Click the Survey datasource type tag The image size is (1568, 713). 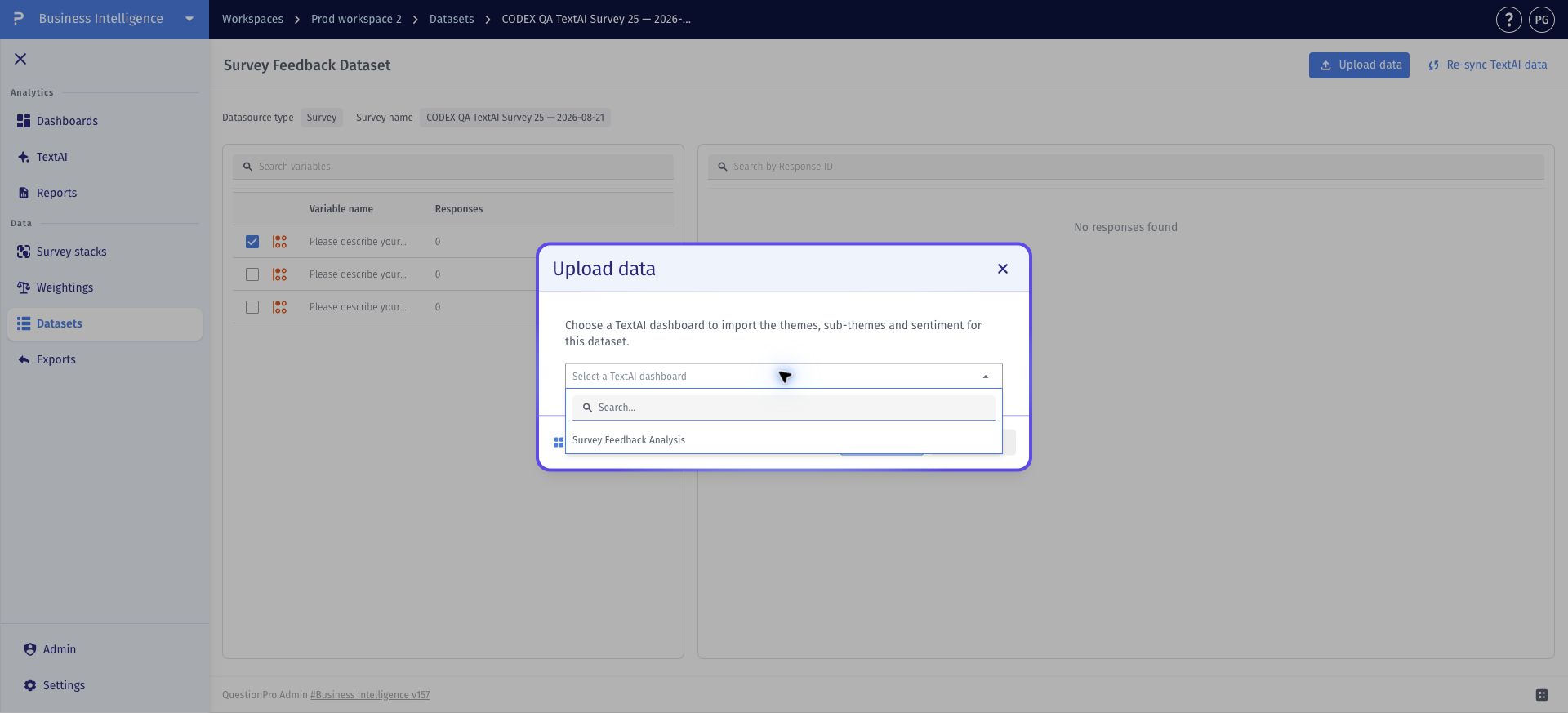coord(322,118)
